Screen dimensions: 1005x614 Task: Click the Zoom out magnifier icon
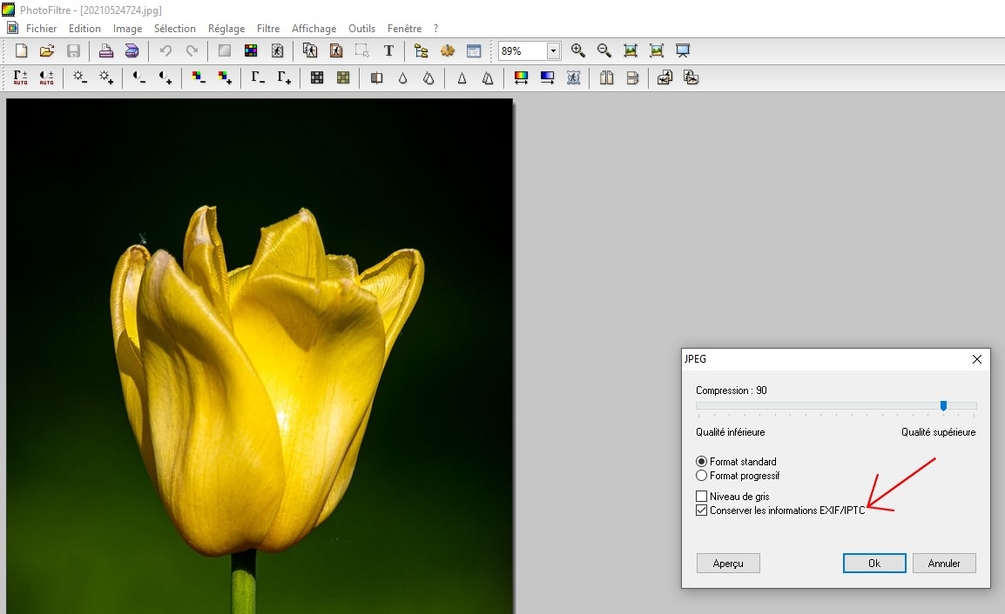click(604, 51)
